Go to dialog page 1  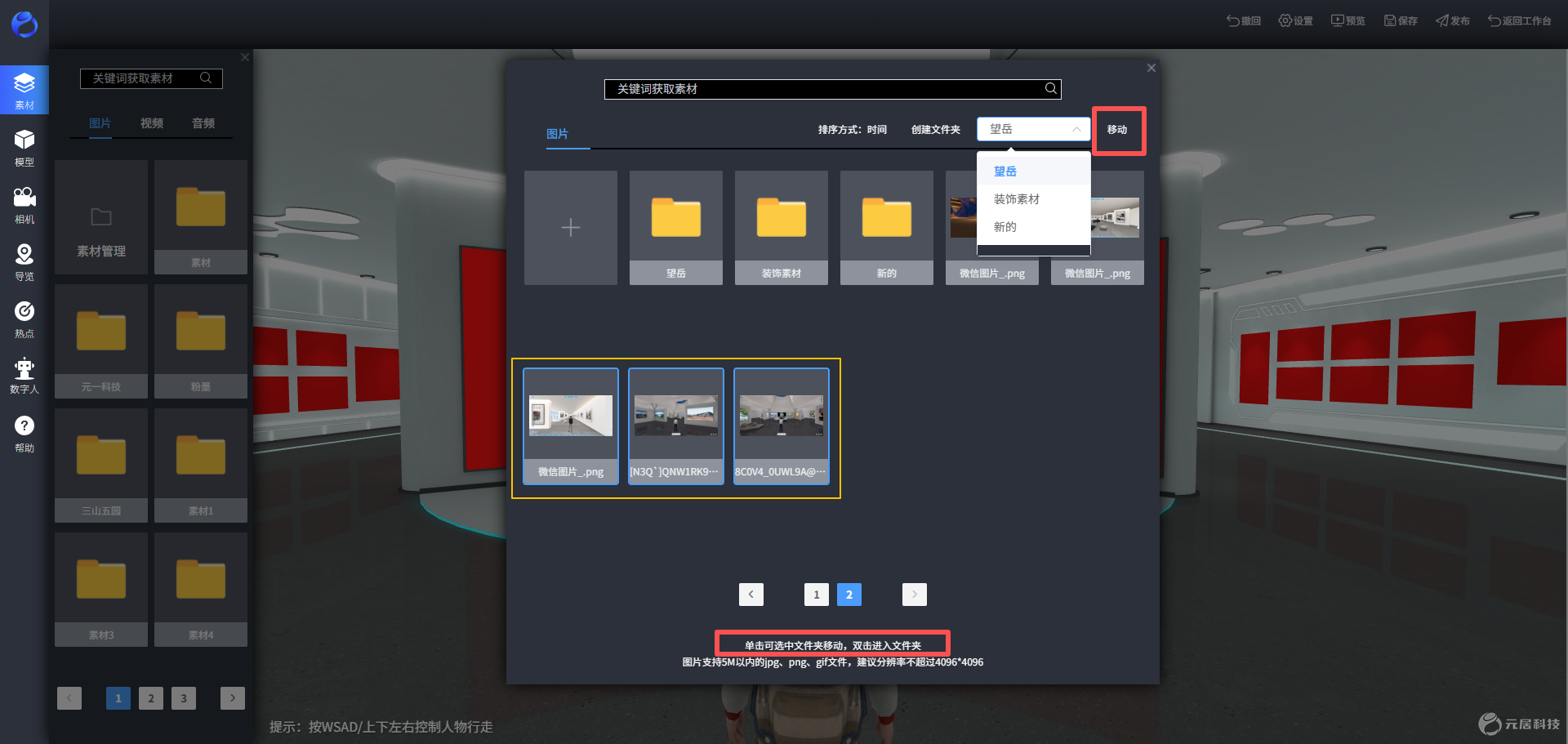(817, 595)
